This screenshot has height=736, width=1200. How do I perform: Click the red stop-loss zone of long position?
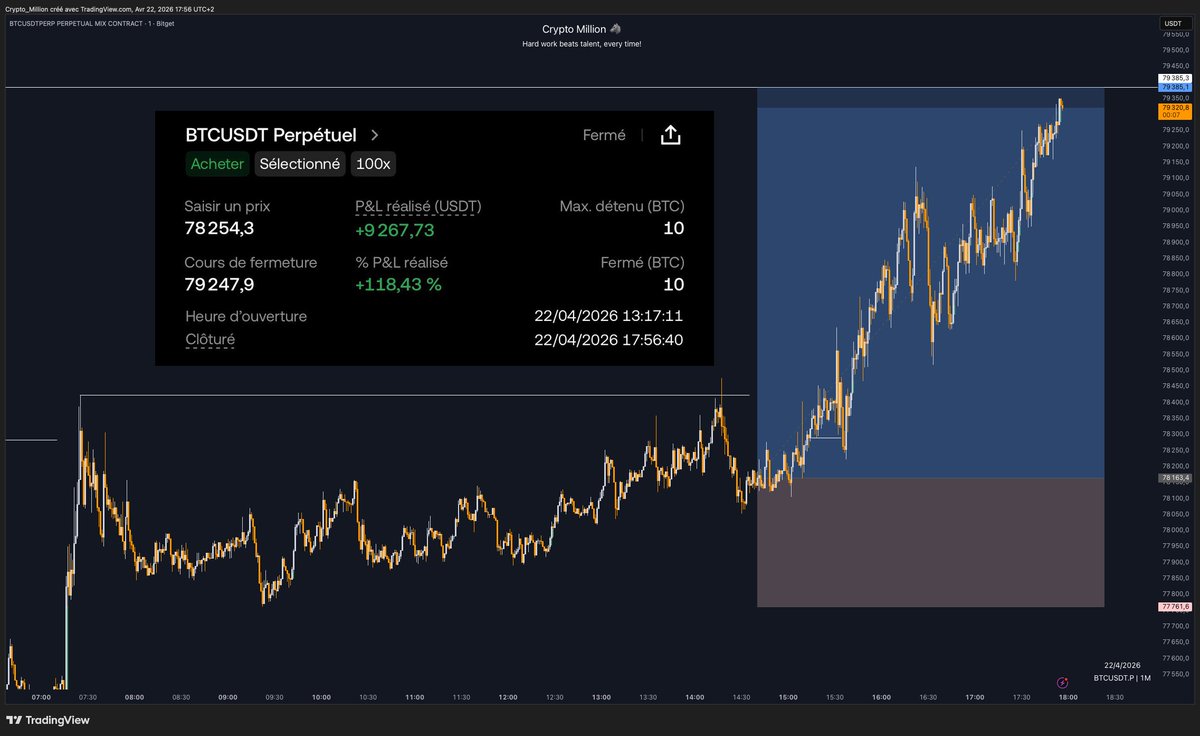tap(930, 542)
